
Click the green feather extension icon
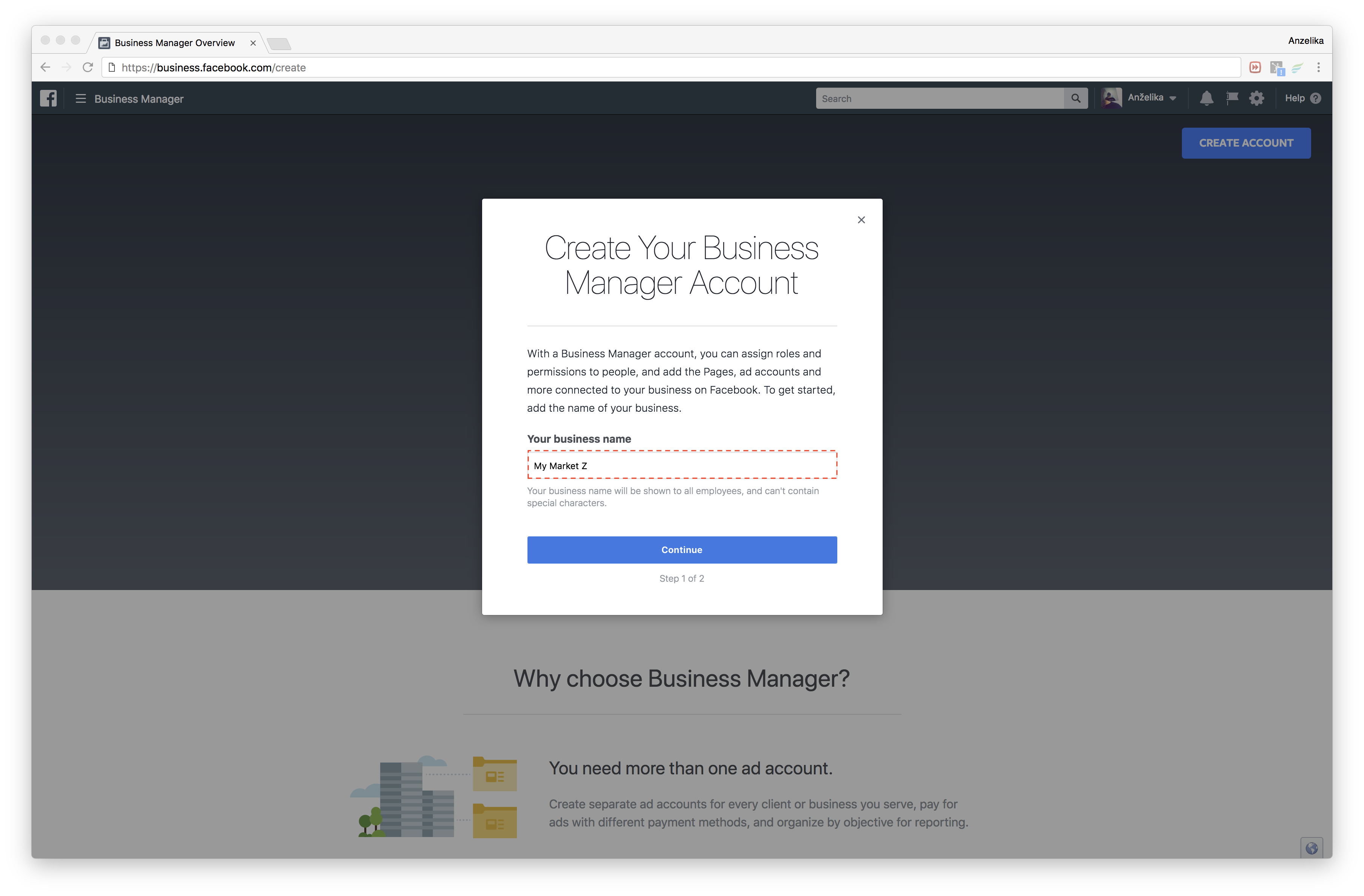tap(1298, 68)
